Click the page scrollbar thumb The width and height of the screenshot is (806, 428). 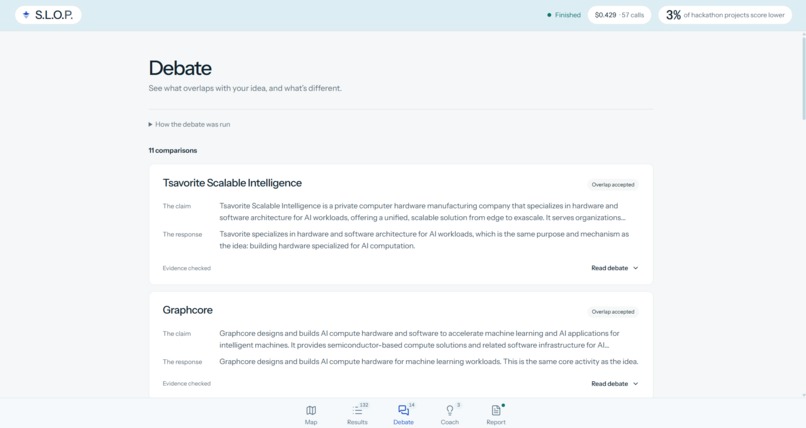(804, 77)
